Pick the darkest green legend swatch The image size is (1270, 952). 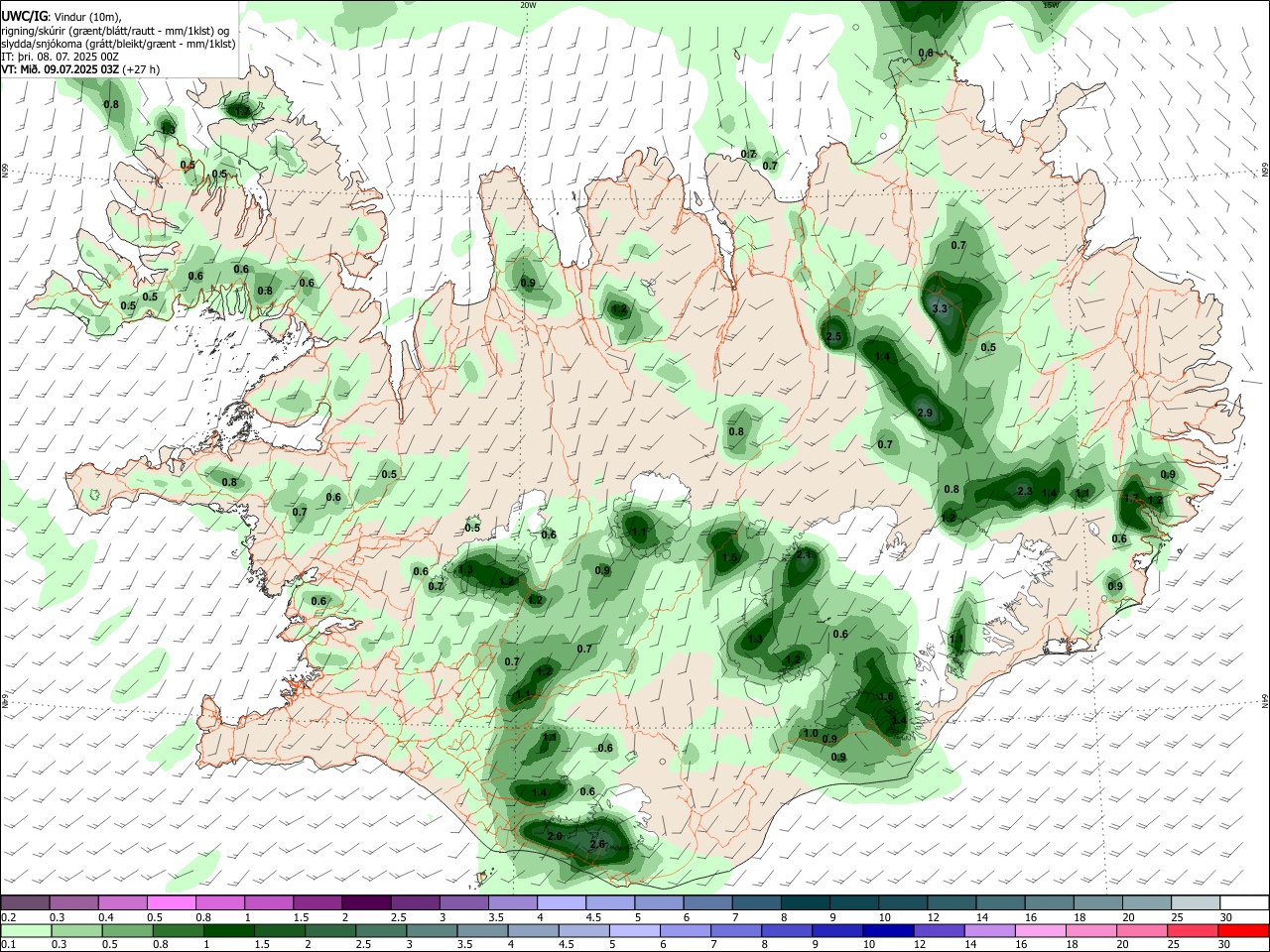pos(228,930)
